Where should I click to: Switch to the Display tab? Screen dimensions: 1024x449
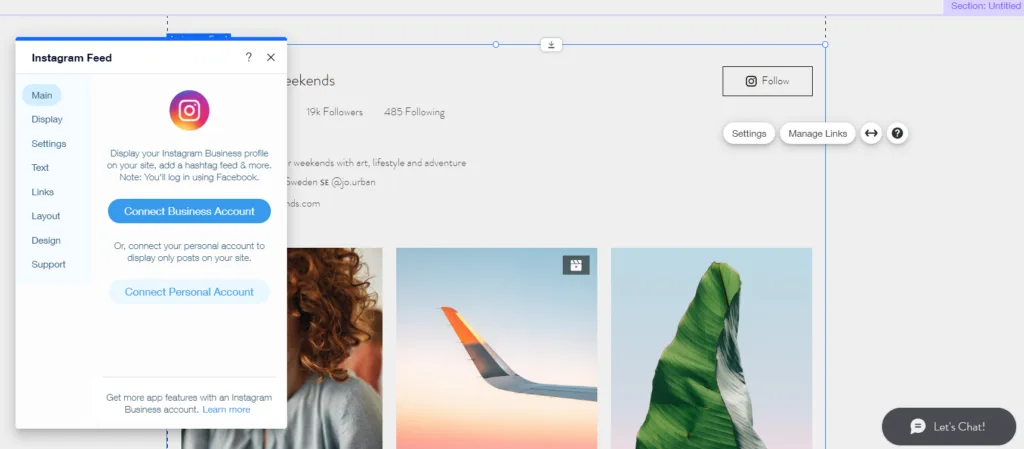47,119
